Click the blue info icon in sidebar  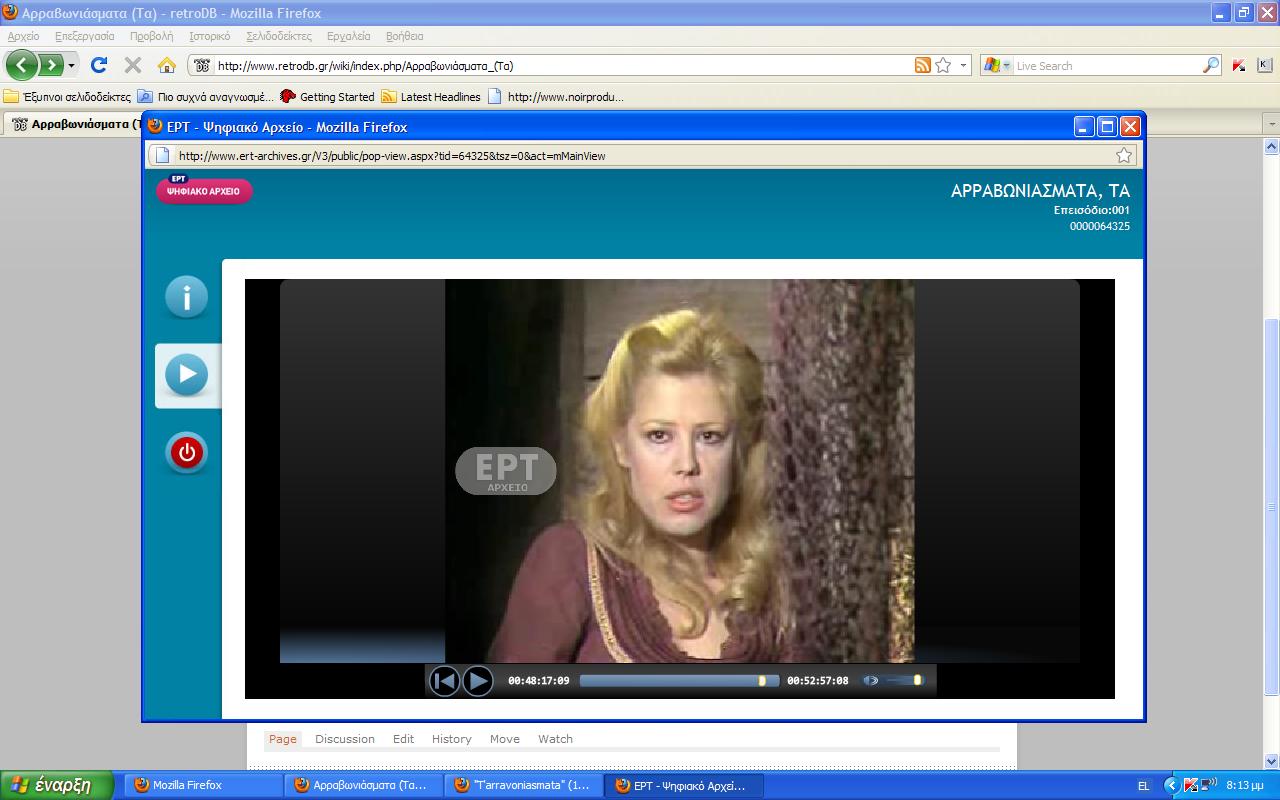pos(186,297)
